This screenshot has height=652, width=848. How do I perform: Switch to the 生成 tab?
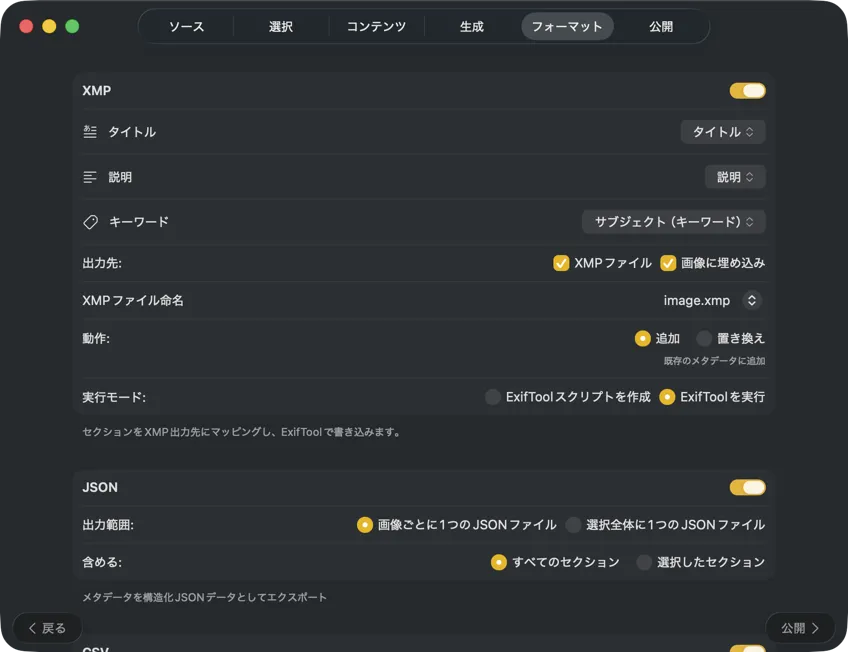click(471, 27)
